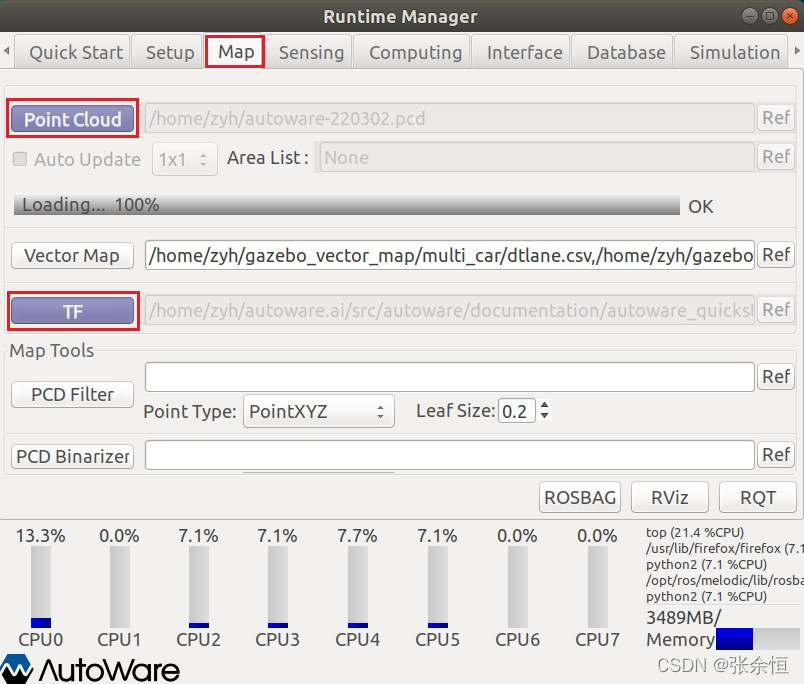Toggle the TF button
The width and height of the screenshot is (804, 684).
pos(73,311)
